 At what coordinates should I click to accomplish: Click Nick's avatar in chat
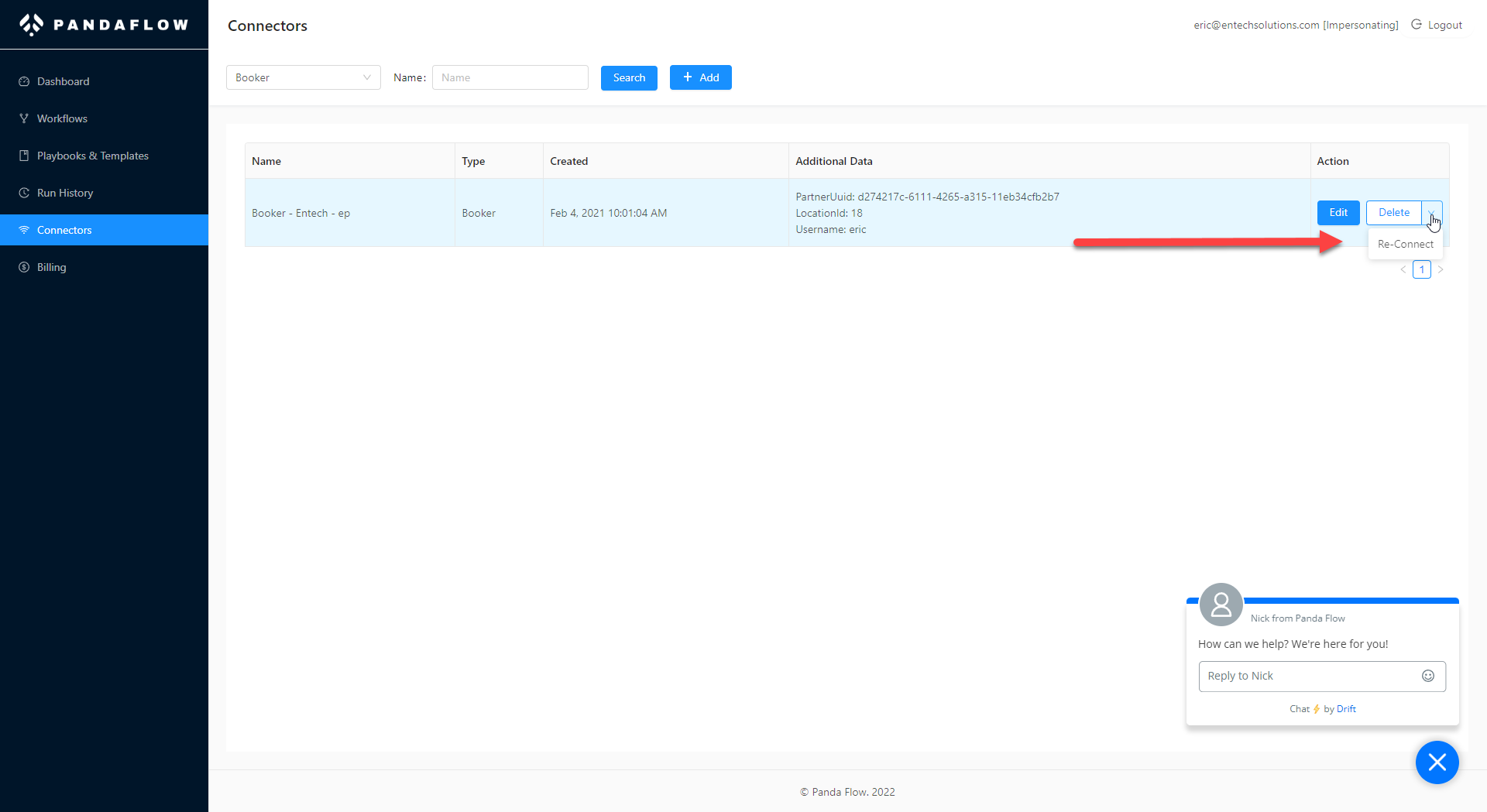tap(1221, 605)
